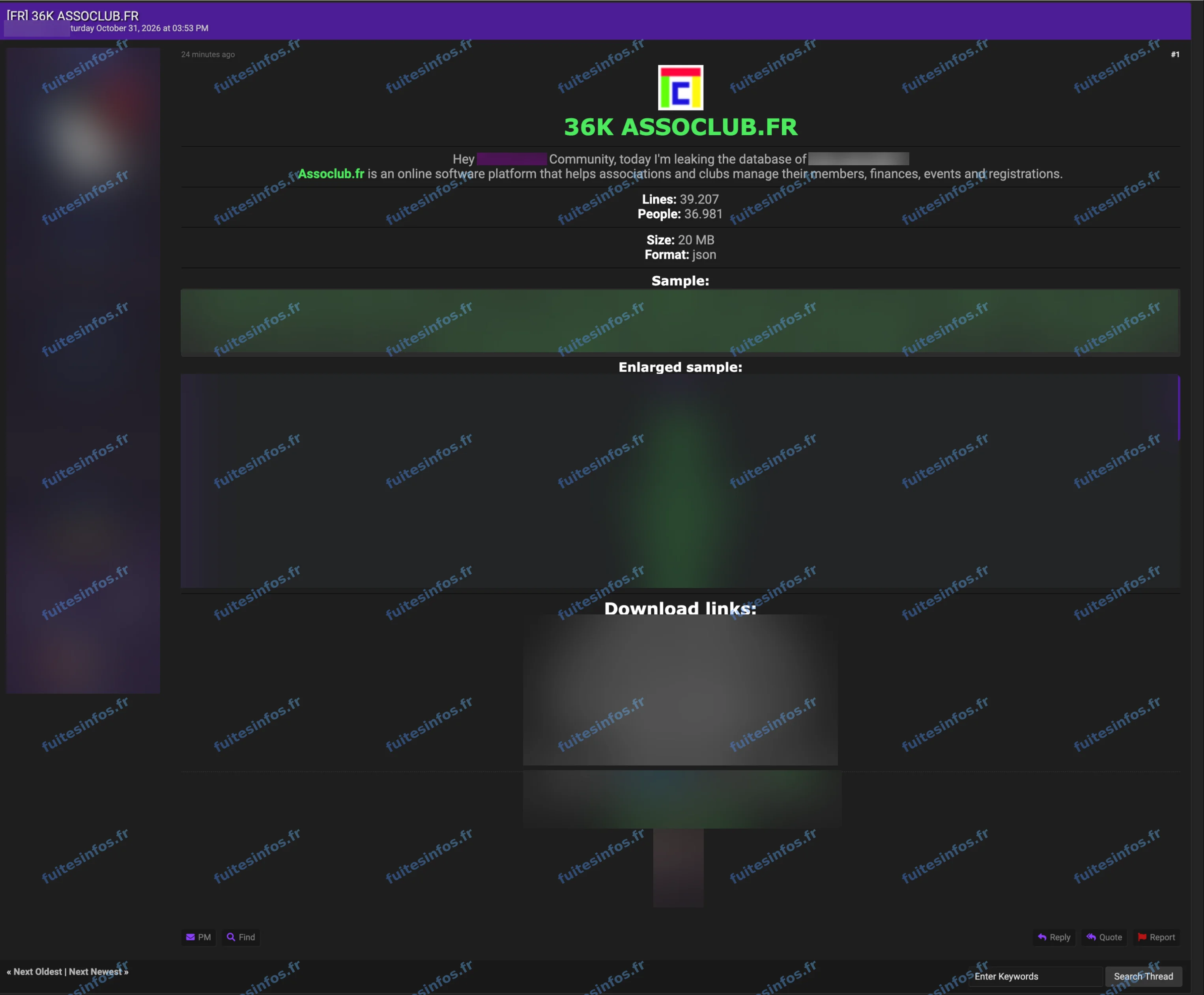Click the blurred download links box

pos(681,690)
